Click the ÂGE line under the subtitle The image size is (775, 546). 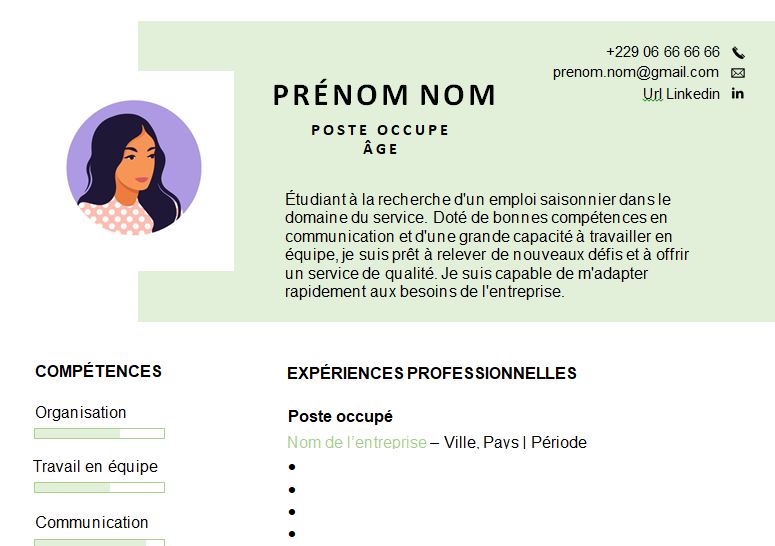[380, 148]
